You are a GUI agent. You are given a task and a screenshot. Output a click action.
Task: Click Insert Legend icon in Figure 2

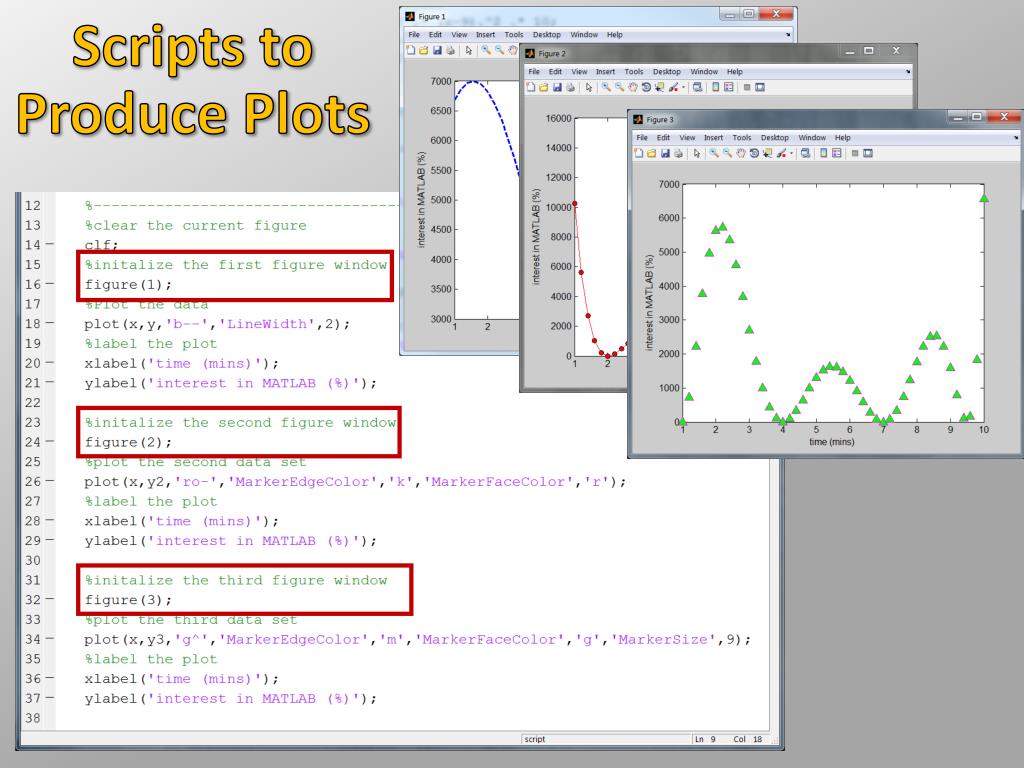point(729,87)
